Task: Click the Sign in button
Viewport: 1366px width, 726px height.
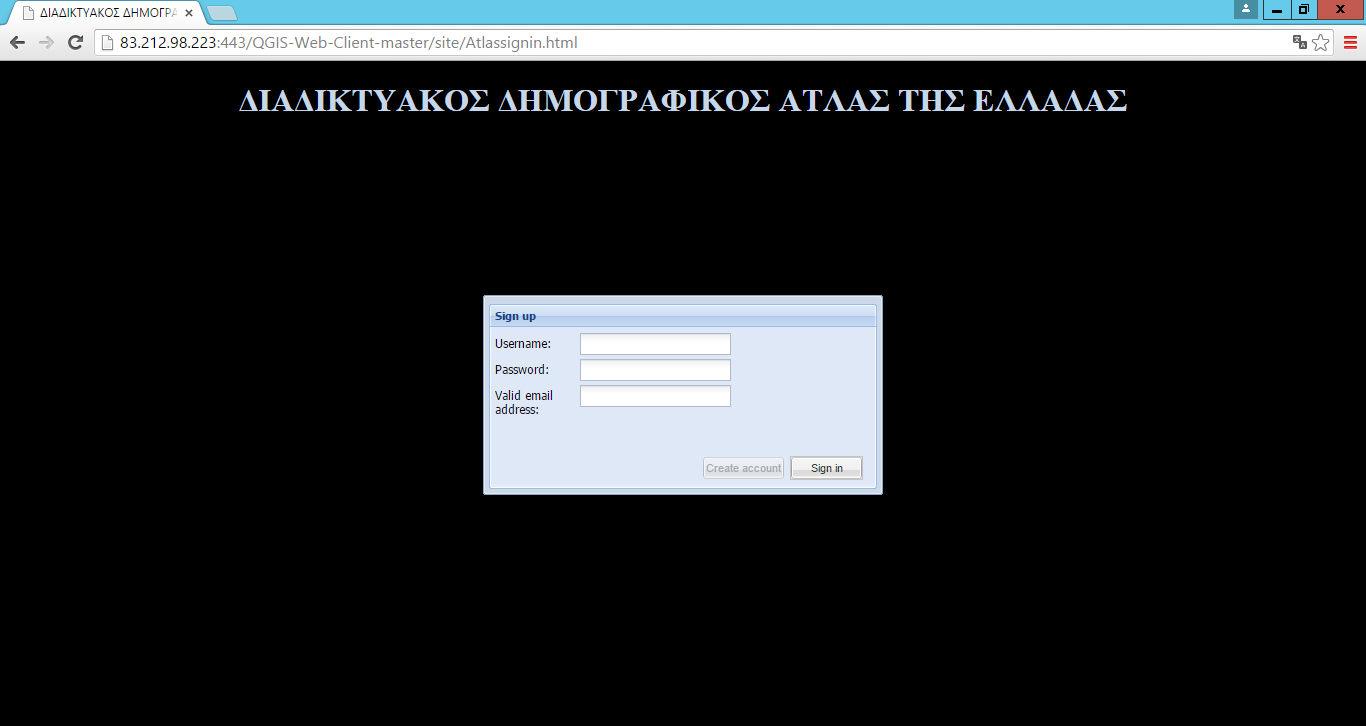Action: click(x=826, y=468)
